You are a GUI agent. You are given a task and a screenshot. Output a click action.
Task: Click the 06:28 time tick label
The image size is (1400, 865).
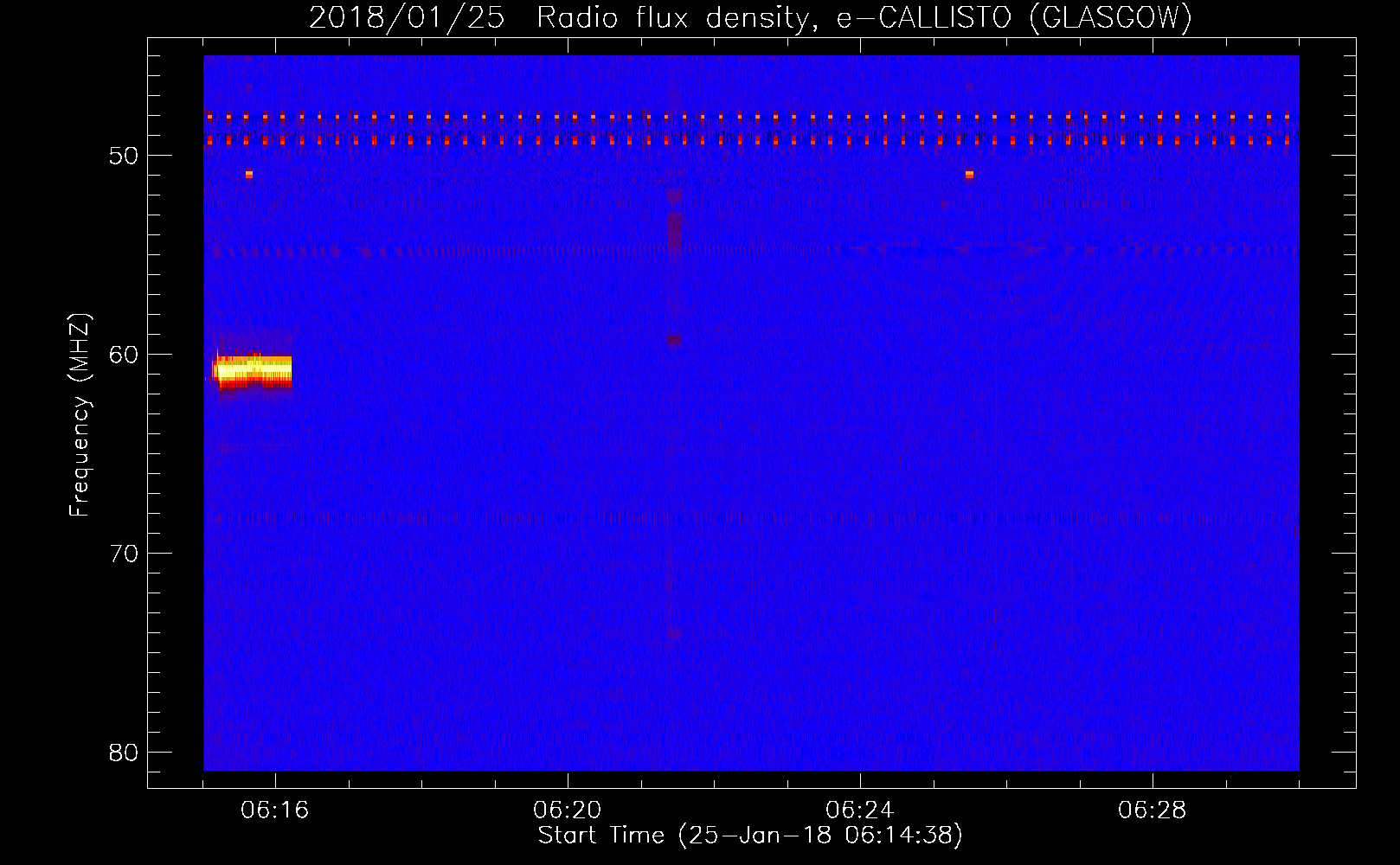[1153, 811]
